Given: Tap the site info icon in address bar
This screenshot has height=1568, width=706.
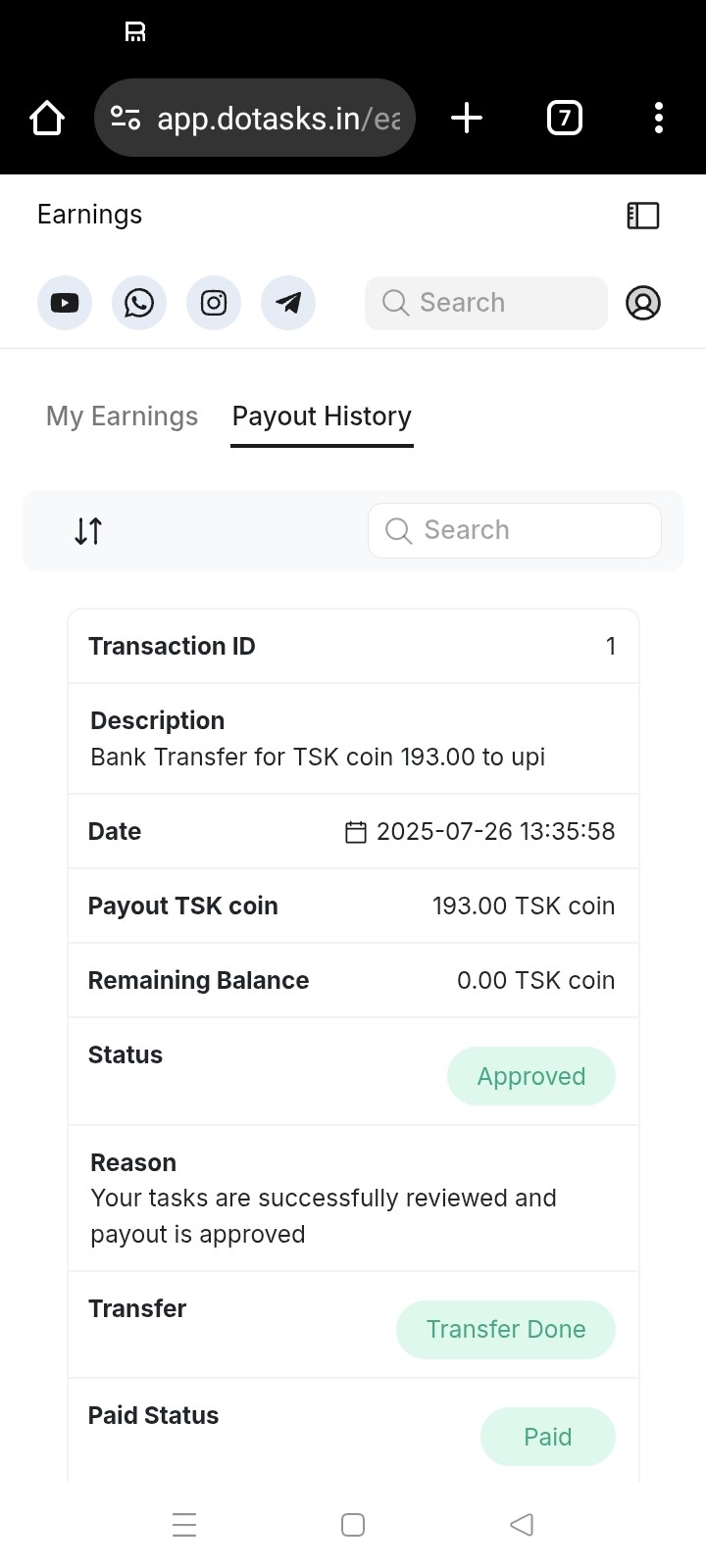Looking at the screenshot, I should 126,119.
